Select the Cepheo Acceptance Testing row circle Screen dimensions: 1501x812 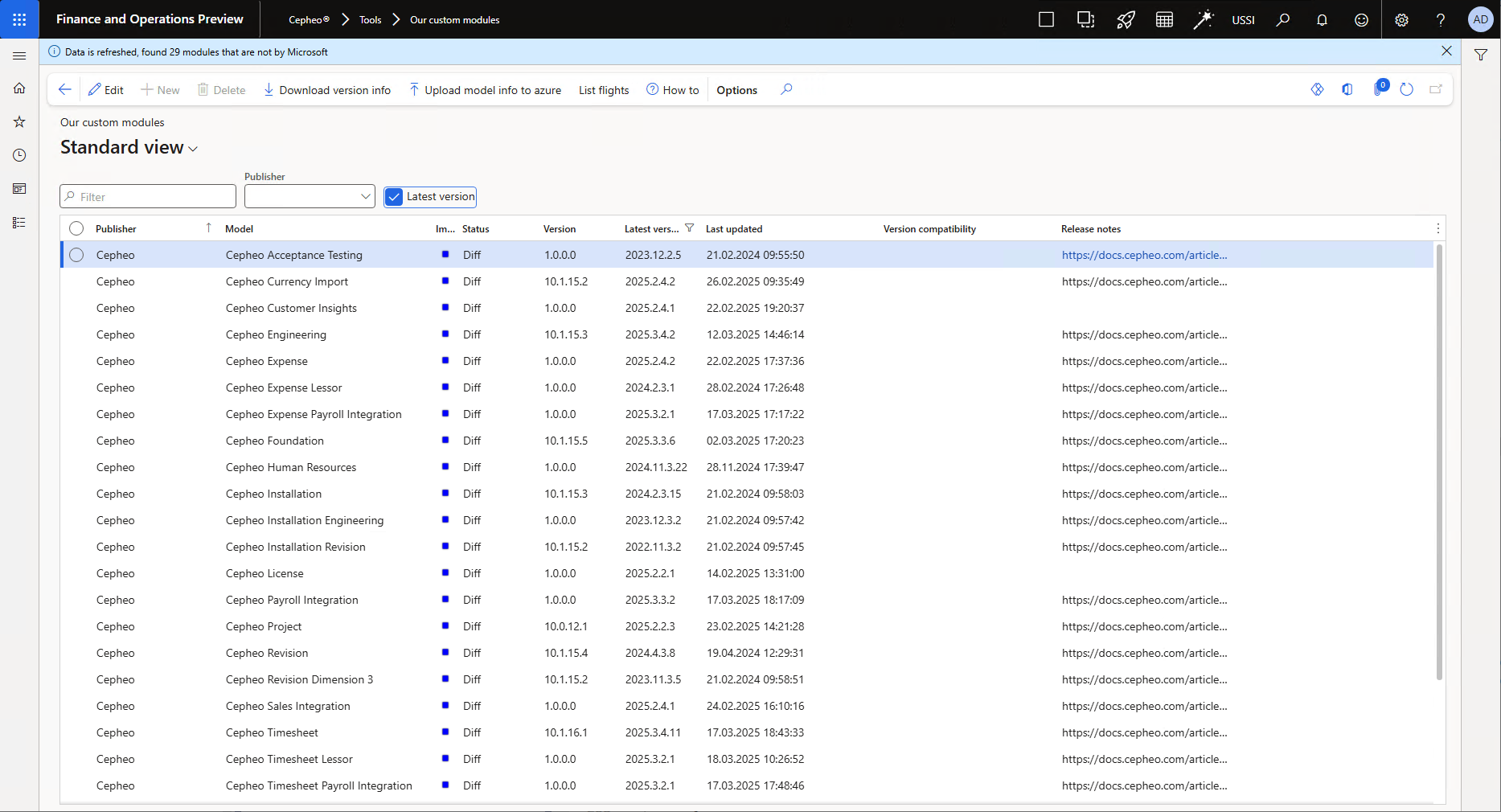(76, 255)
